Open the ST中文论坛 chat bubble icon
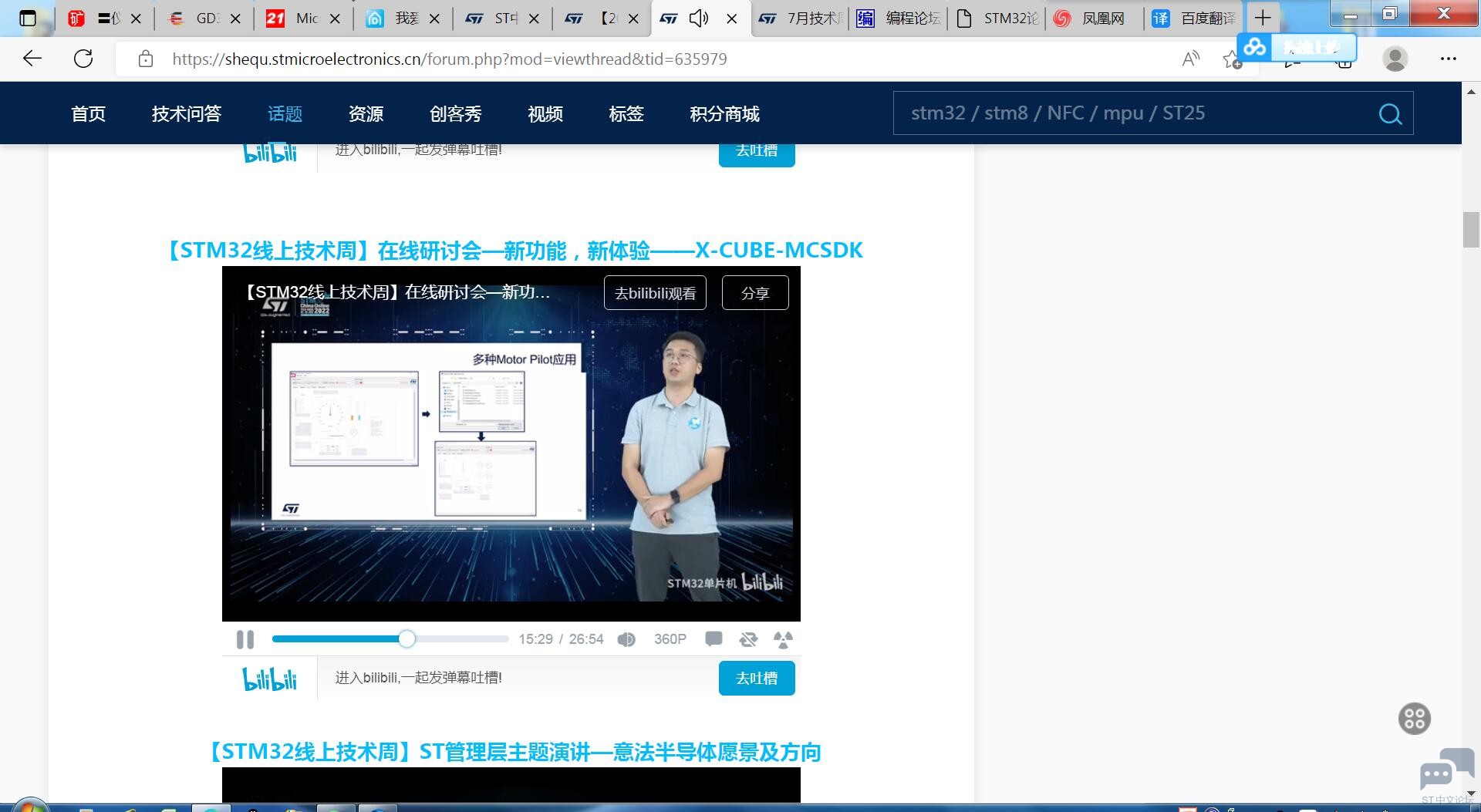This screenshot has width=1481, height=812. point(1446,770)
